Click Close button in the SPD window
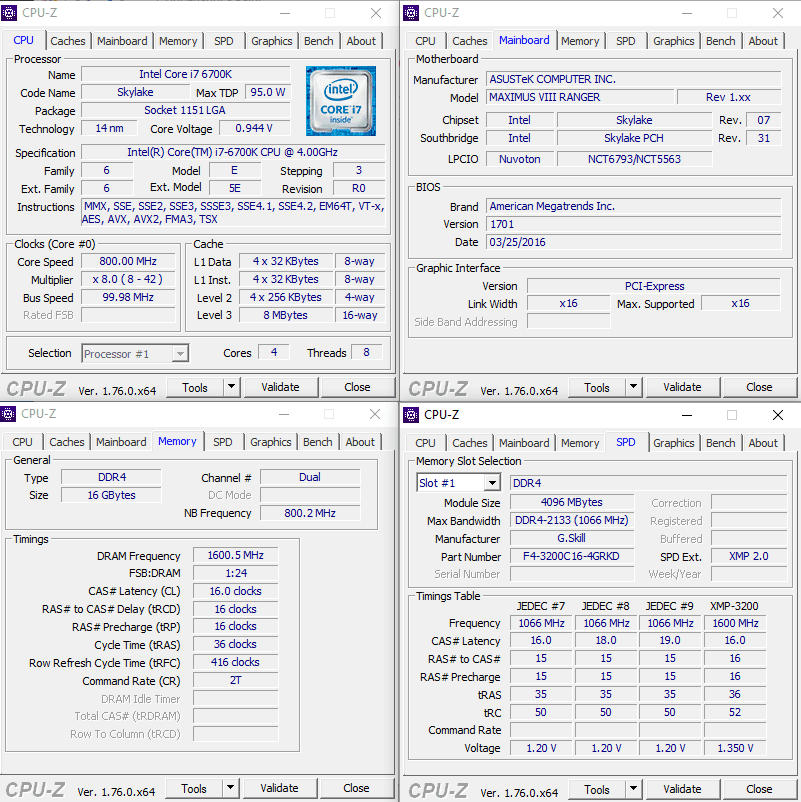 coord(759,789)
